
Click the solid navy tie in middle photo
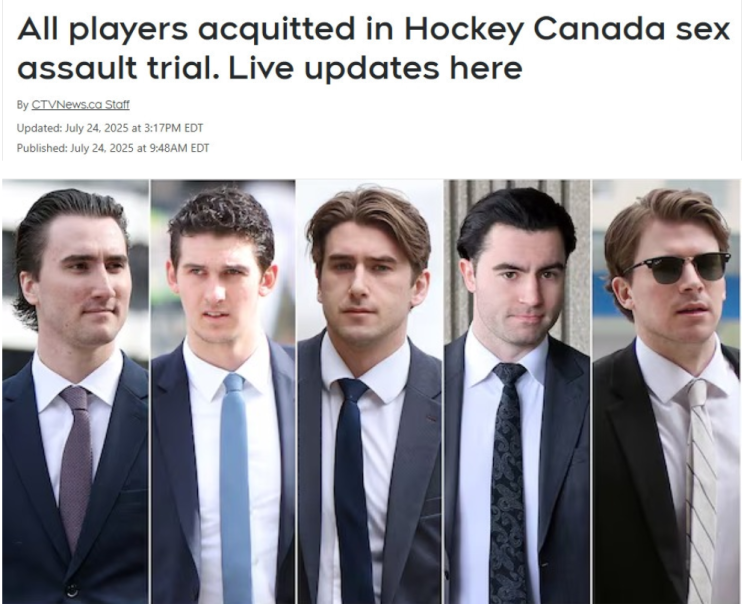[x=353, y=488]
